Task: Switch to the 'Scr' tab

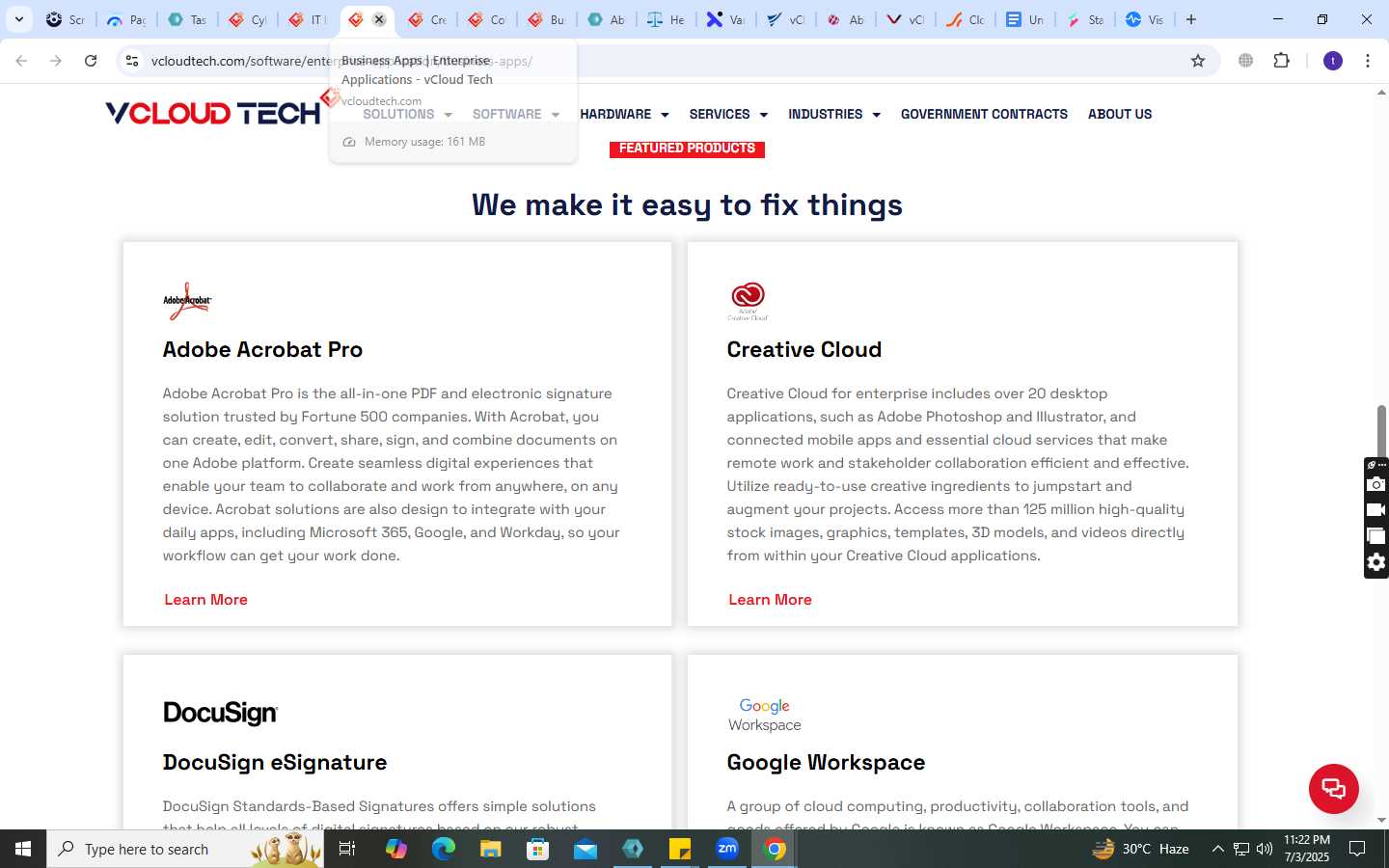Action: point(66,19)
